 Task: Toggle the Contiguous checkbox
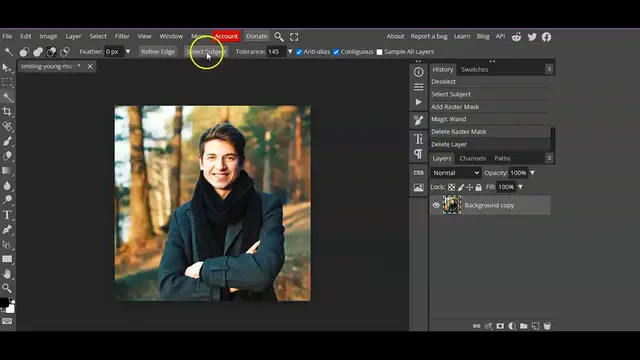(x=336, y=52)
